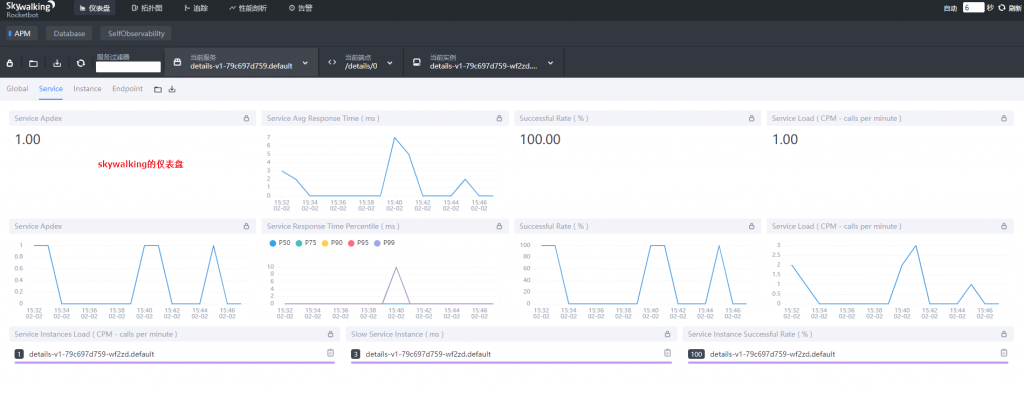Switch to the Service tab
The width and height of the screenshot is (1024, 395).
pyautogui.click(x=50, y=89)
